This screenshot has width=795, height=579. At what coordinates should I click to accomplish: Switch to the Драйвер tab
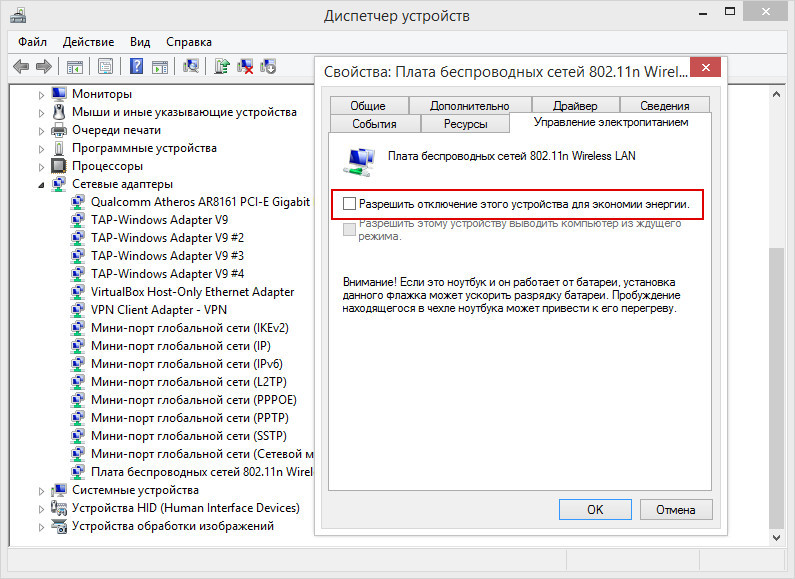pyautogui.click(x=575, y=105)
